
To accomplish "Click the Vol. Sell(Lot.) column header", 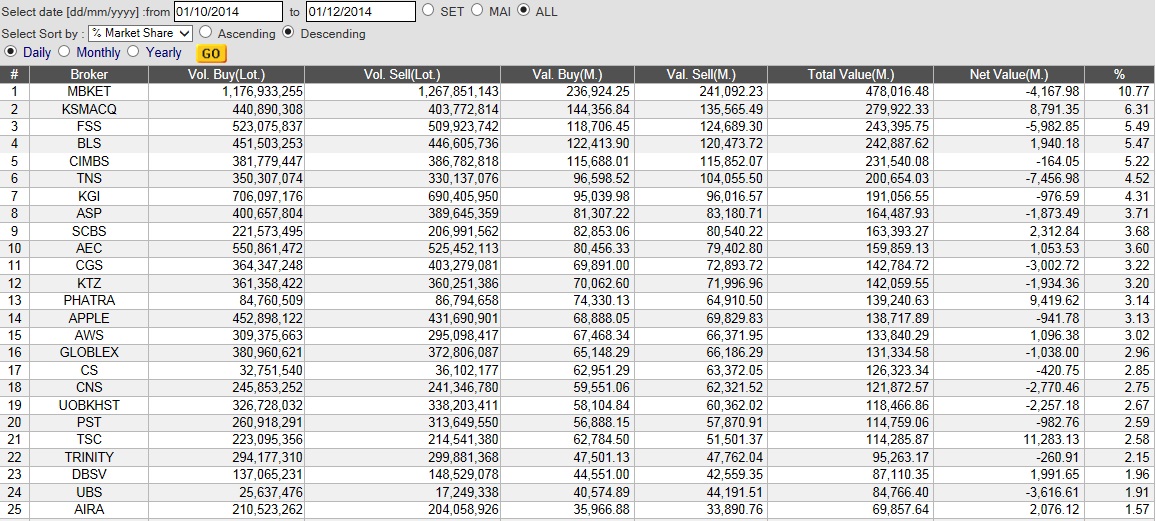I will coord(403,74).
